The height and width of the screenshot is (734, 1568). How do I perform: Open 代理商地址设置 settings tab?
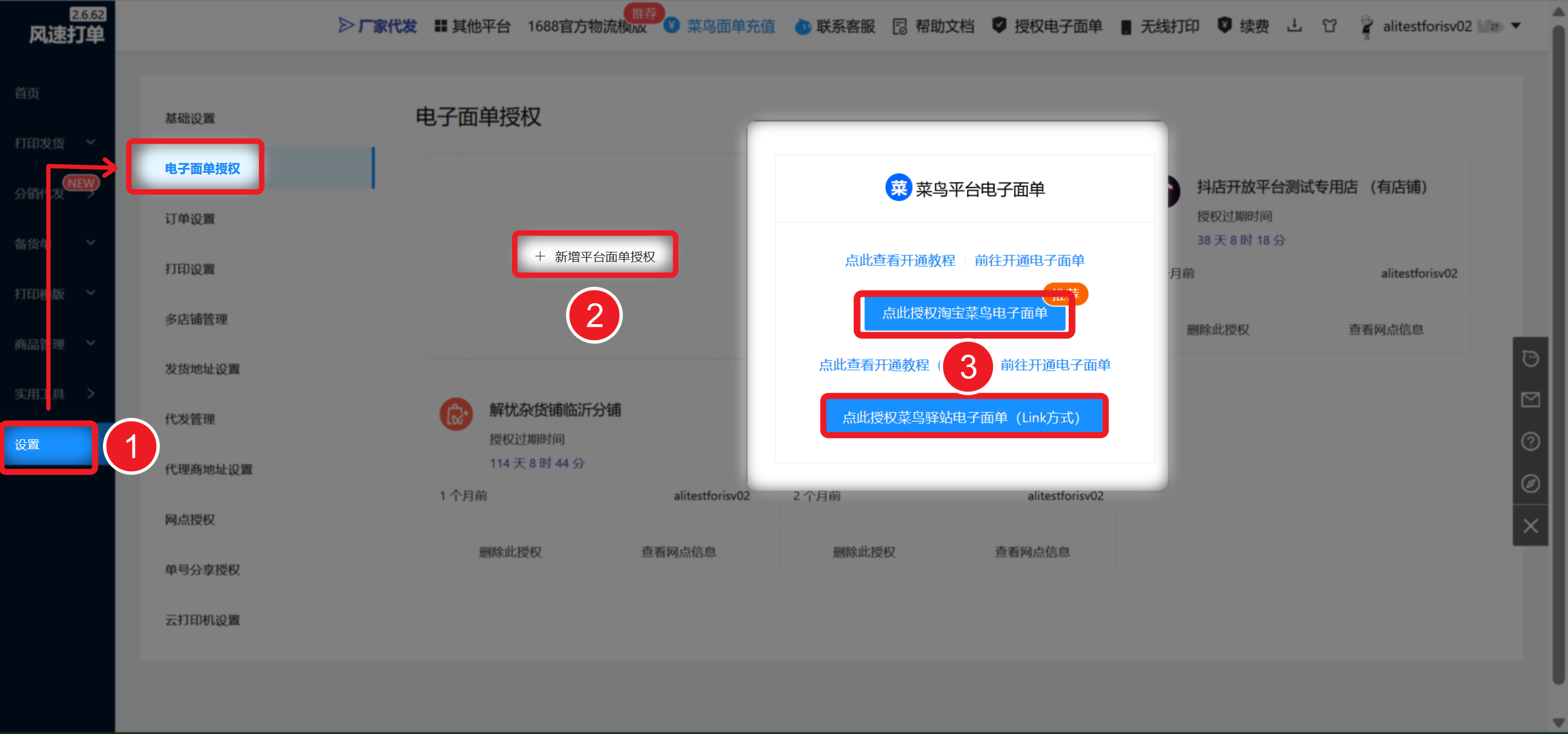point(208,469)
